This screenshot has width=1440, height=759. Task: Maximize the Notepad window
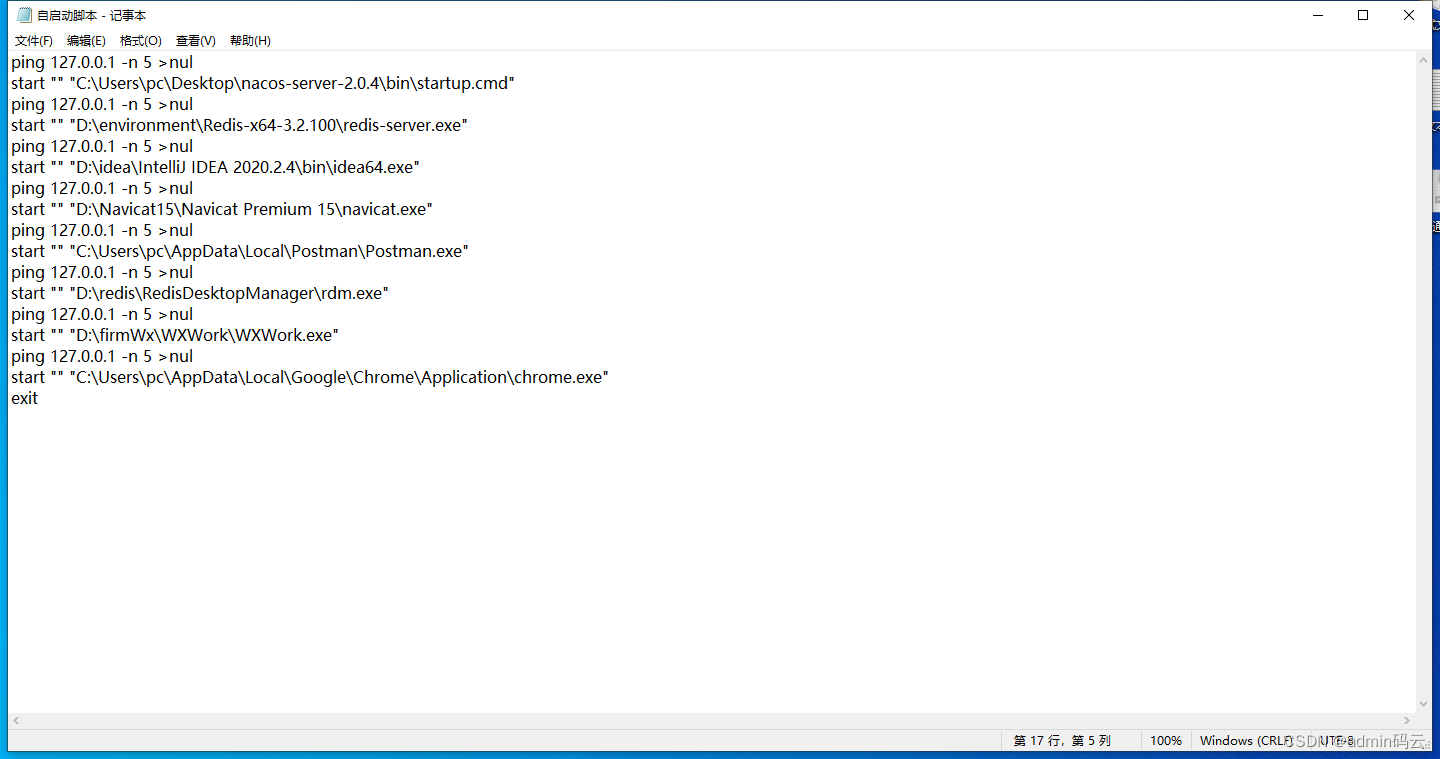(1363, 15)
